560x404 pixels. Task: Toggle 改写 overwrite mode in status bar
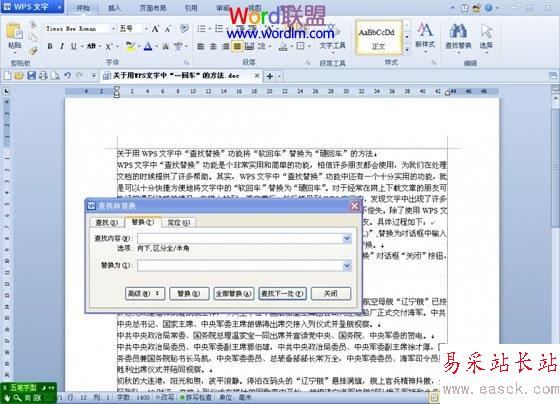coord(165,397)
